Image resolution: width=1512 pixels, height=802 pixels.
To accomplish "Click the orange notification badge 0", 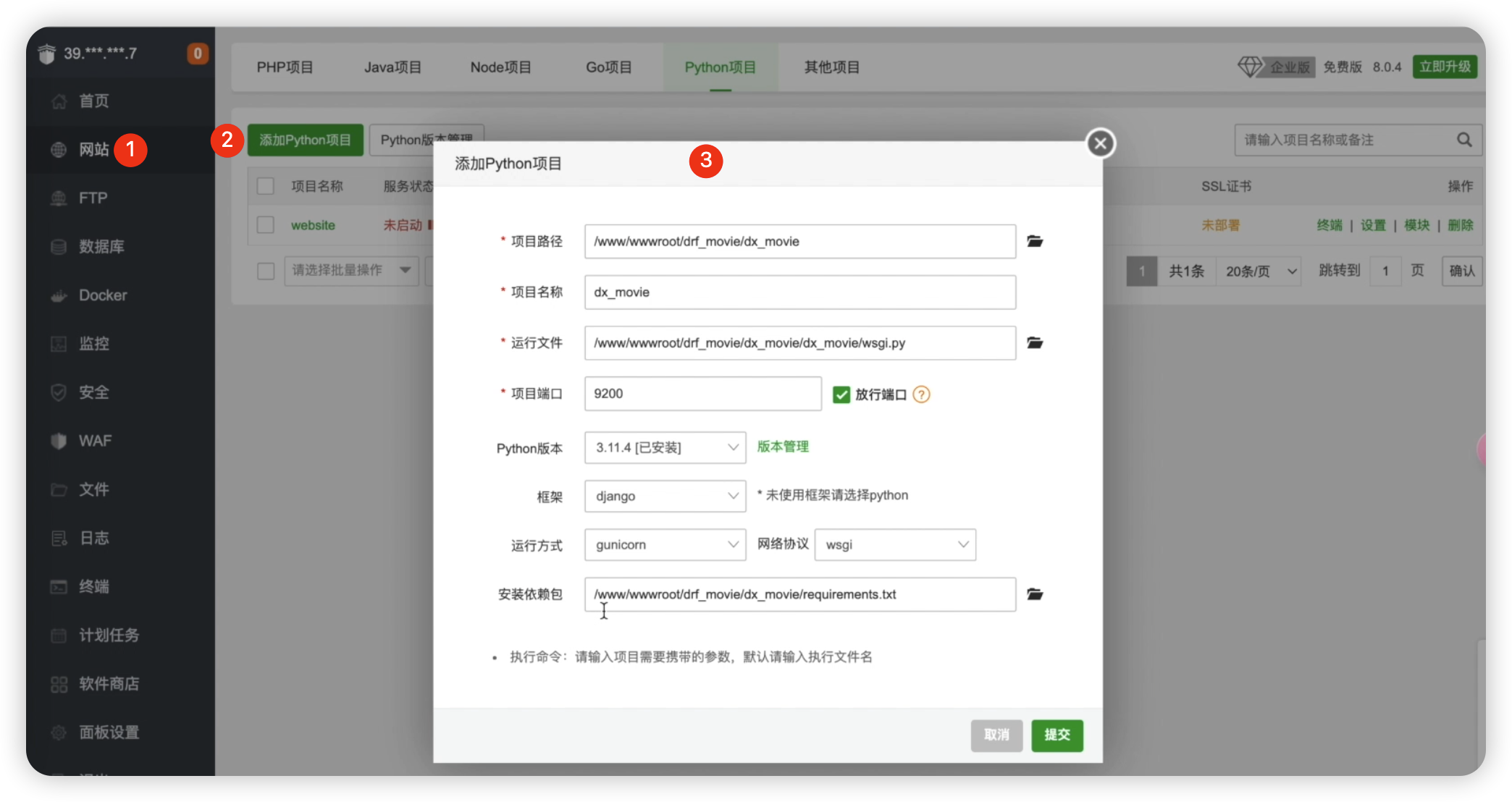I will [x=198, y=54].
